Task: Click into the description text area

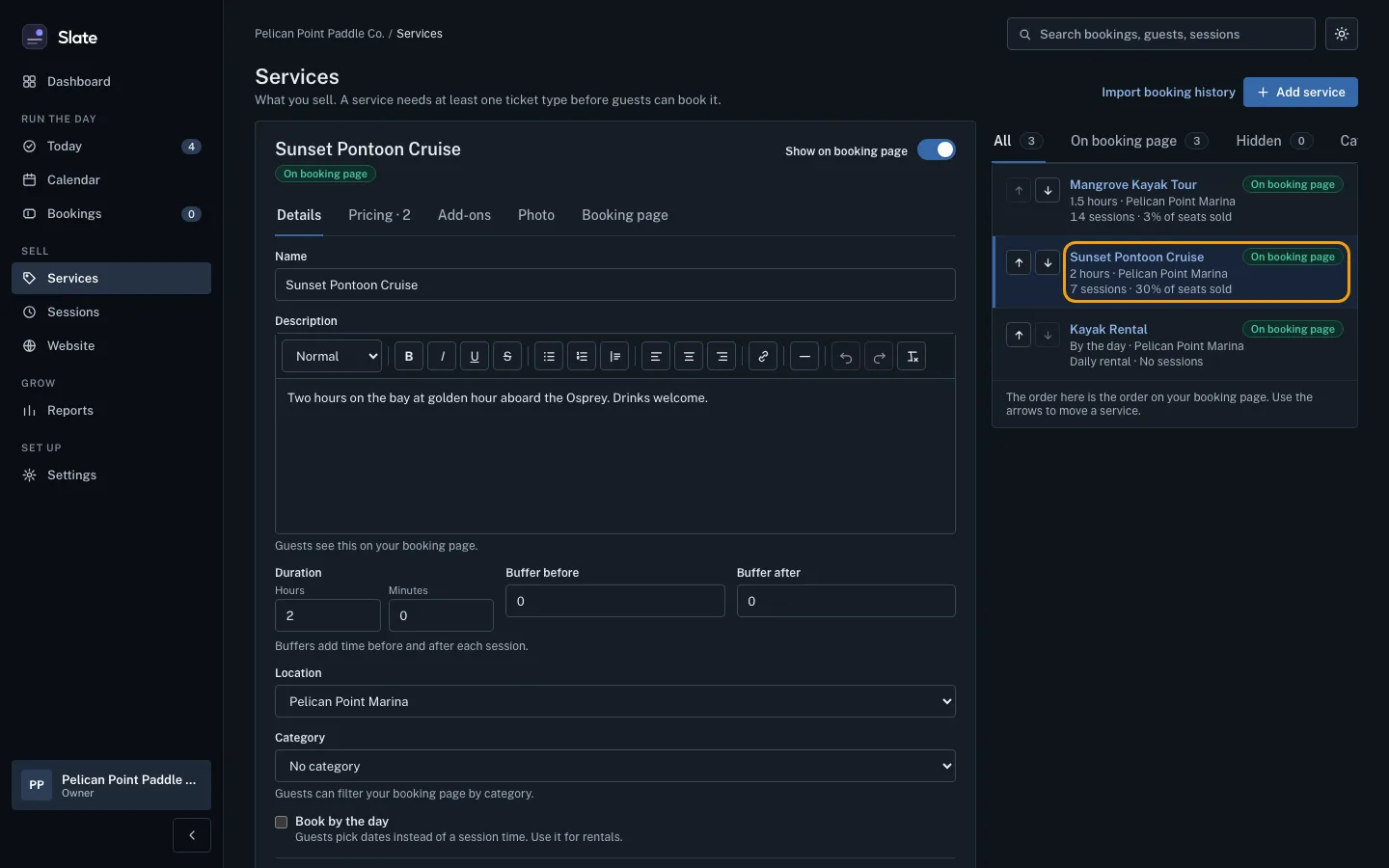Action: tap(615, 456)
